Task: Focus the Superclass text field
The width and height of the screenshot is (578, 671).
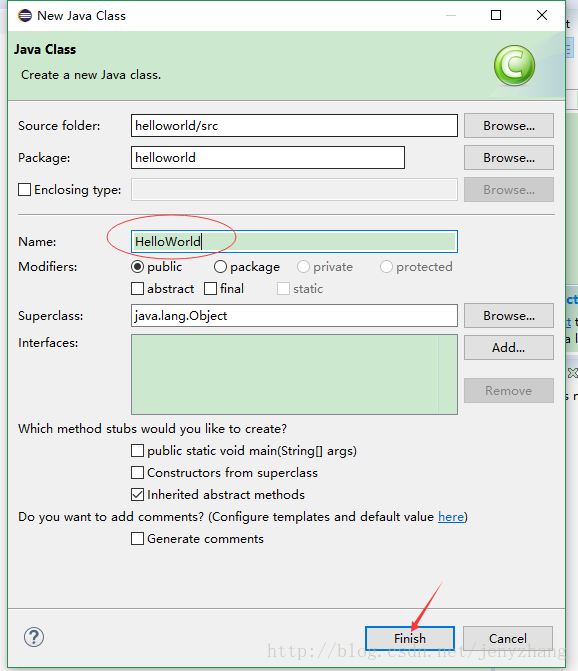Action: 294,316
